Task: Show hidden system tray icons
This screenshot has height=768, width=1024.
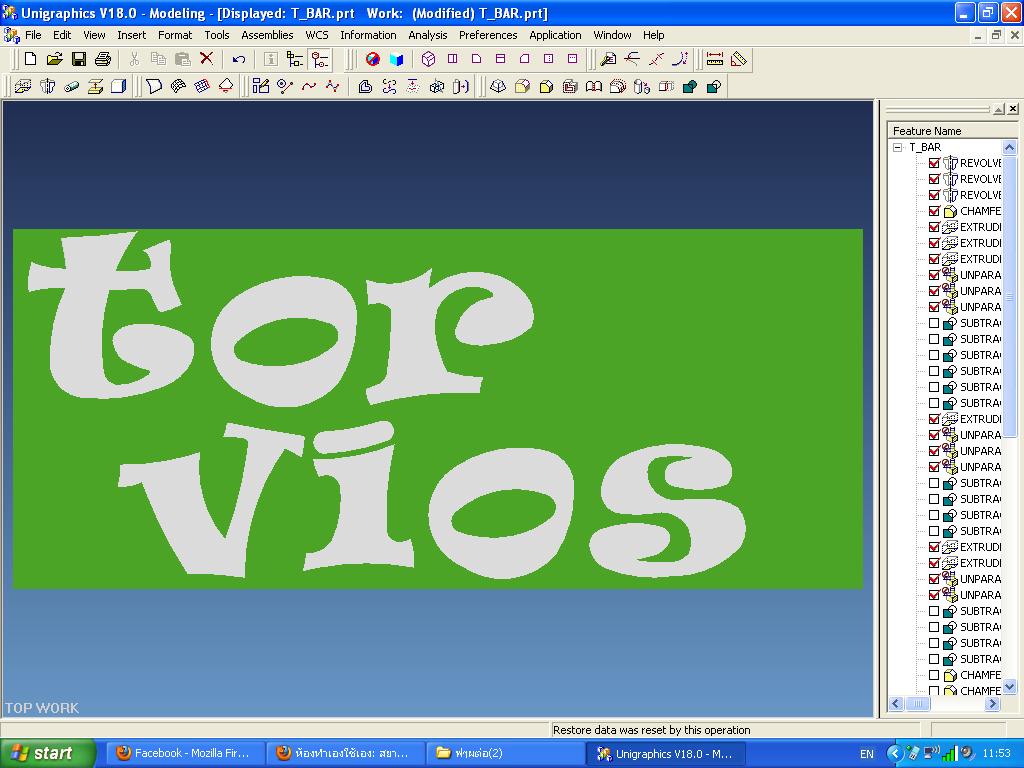Action: [893, 754]
